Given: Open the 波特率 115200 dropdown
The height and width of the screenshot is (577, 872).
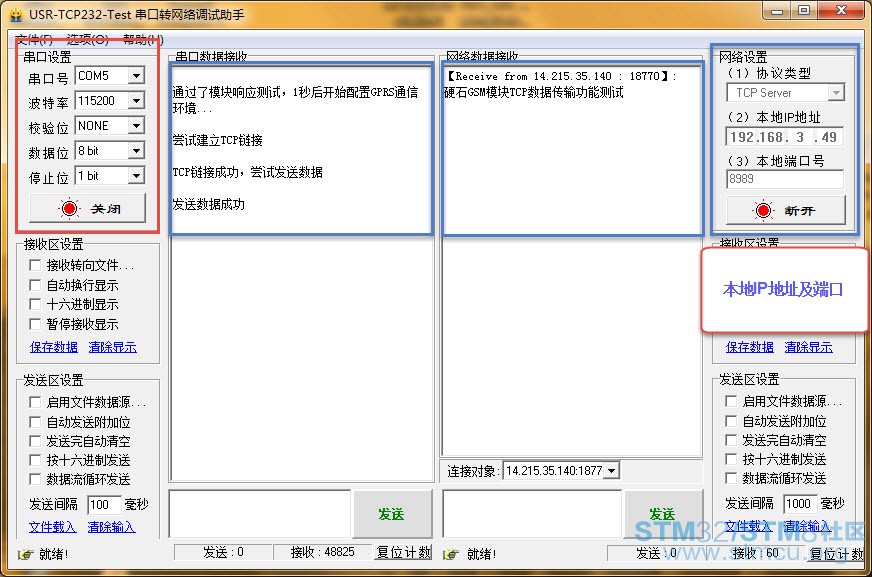Looking at the screenshot, I should point(136,101).
